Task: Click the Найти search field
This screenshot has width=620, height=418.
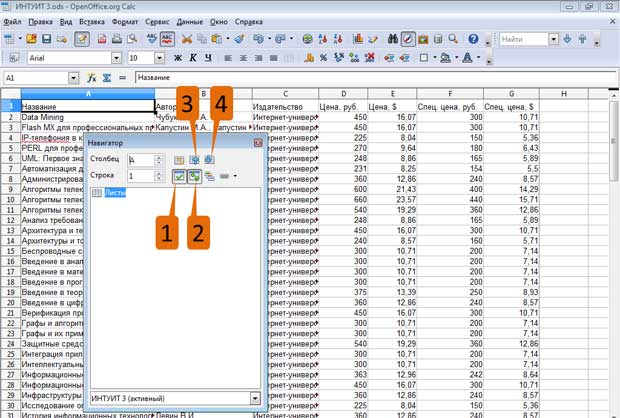Action: pos(524,39)
